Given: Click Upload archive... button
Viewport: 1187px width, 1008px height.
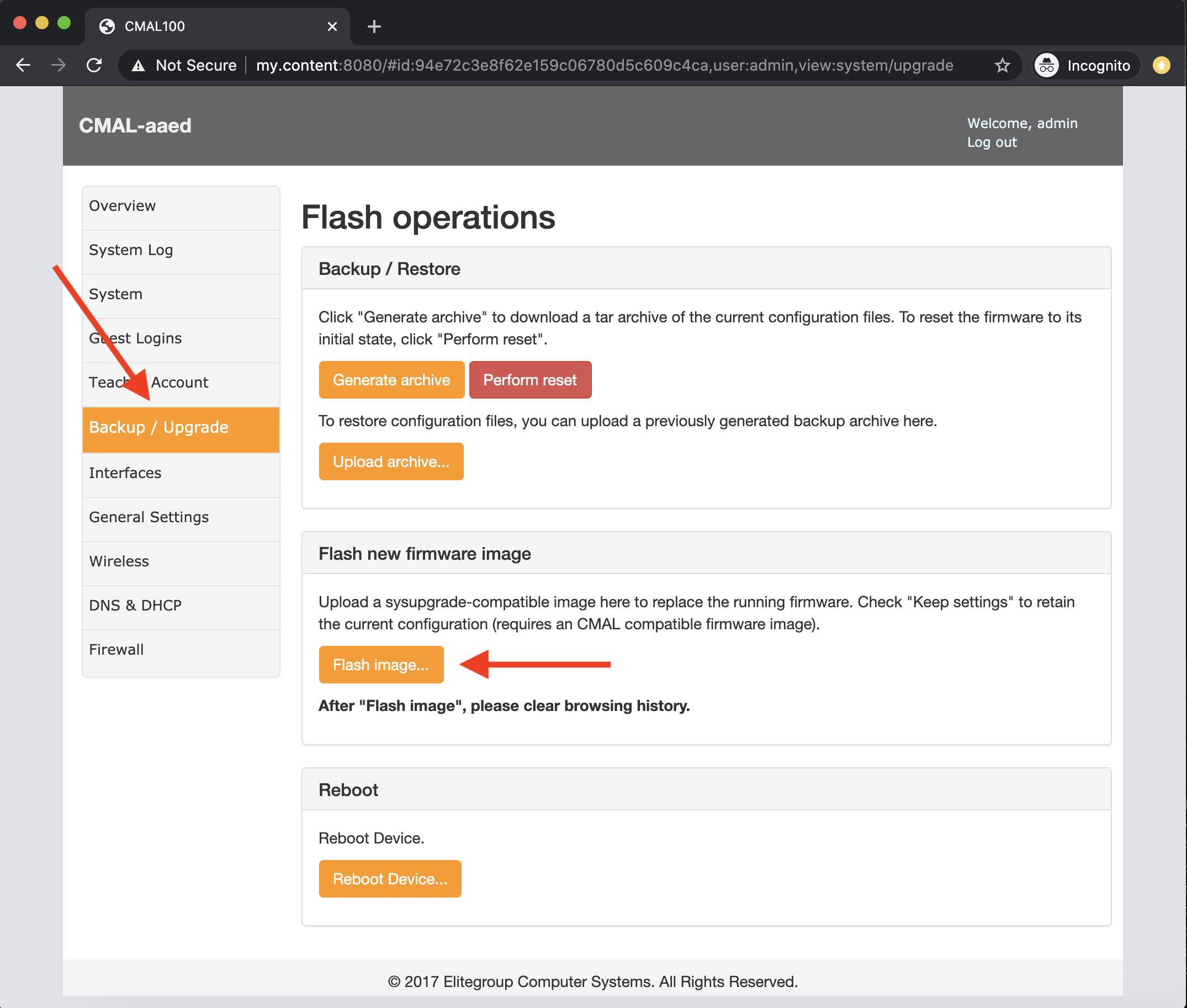Looking at the screenshot, I should point(391,461).
